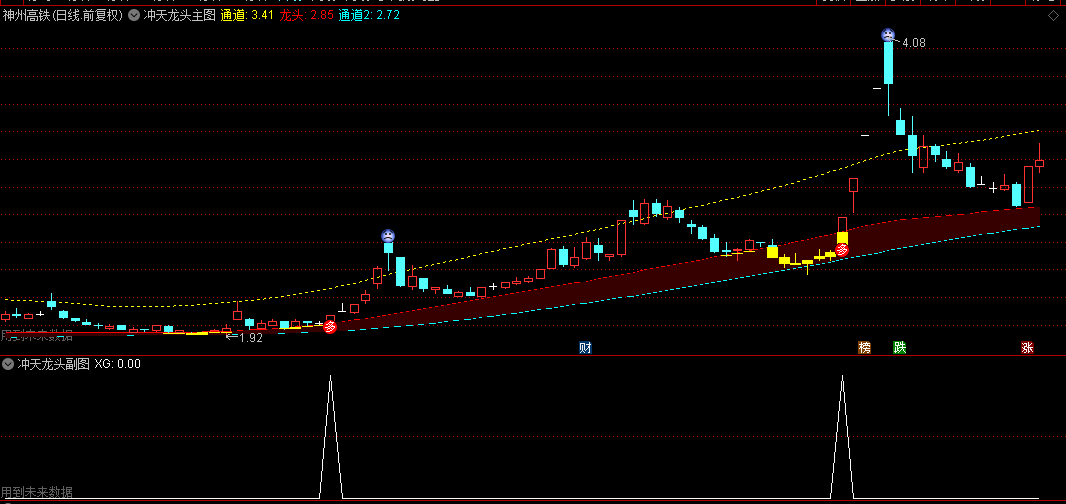Select the cyan 通道2: 2.72 value

(x=369, y=15)
